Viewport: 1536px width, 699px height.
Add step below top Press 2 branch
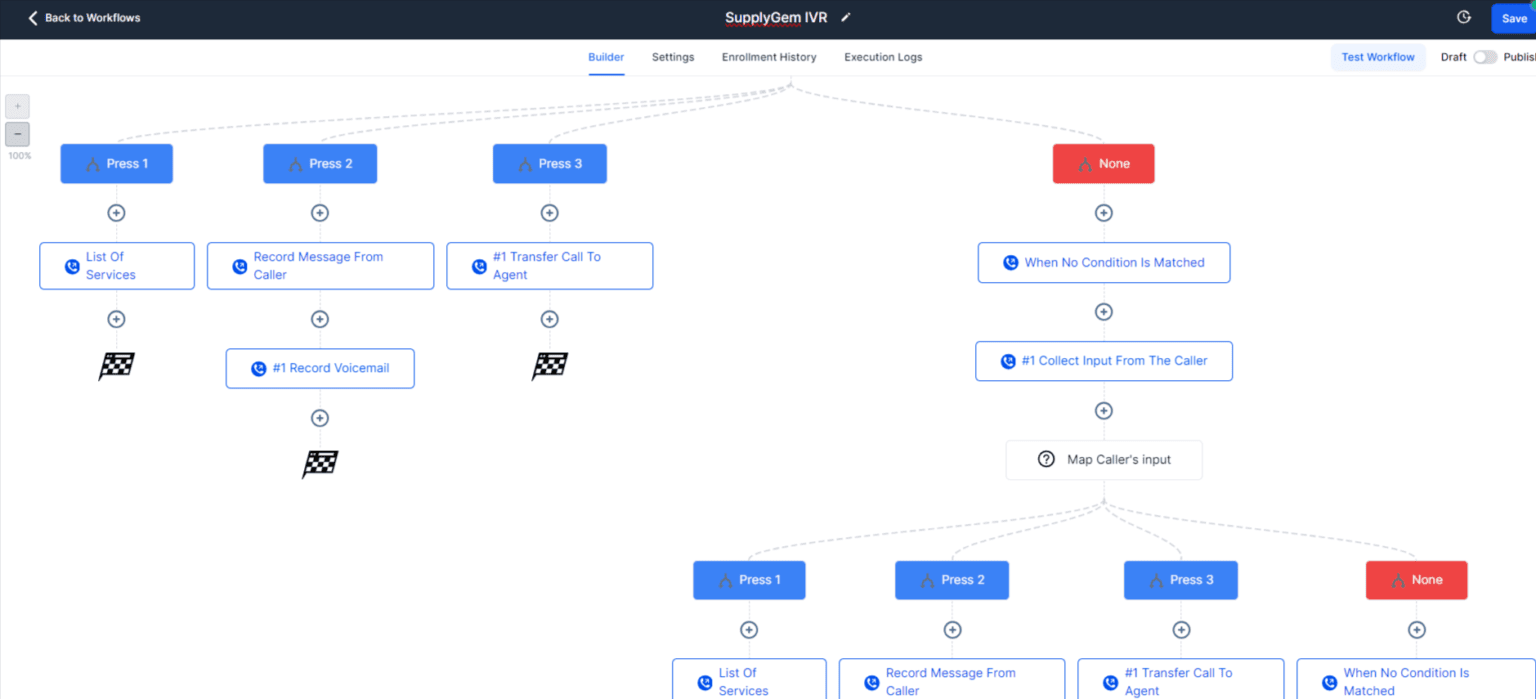pyautogui.click(x=320, y=213)
